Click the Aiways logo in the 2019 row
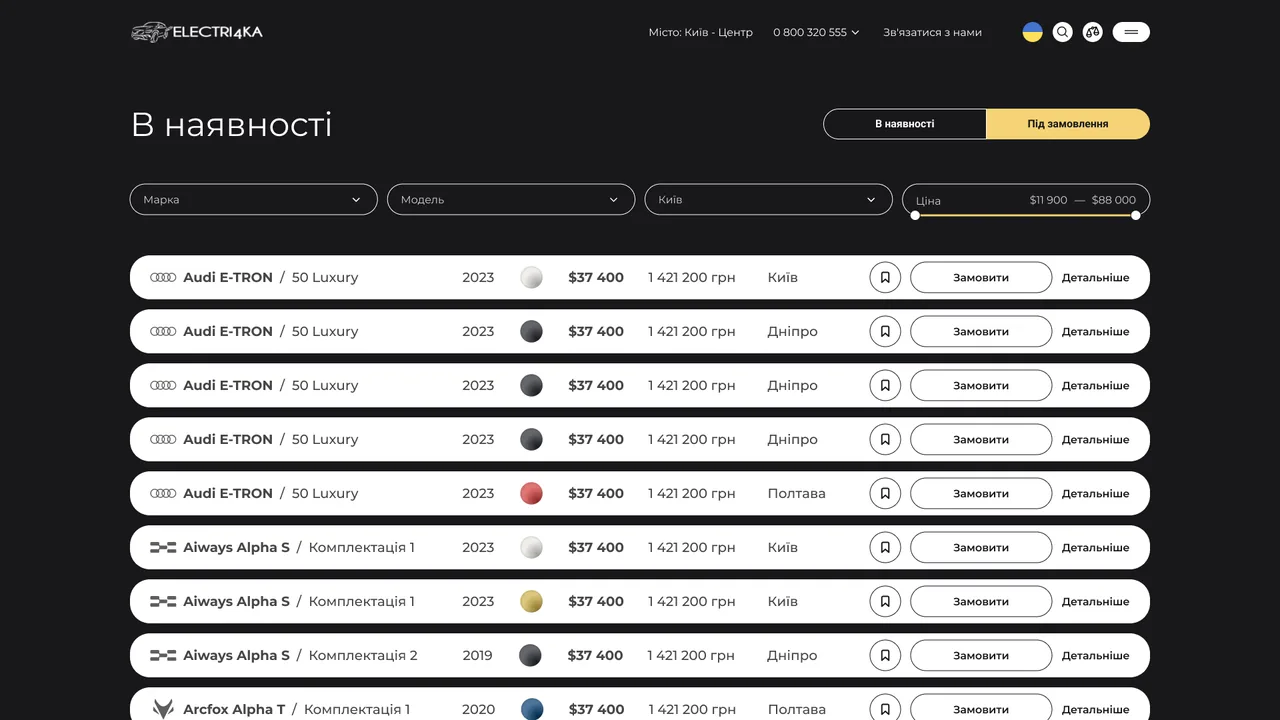Screen dimensions: 1280x720 coord(163,655)
